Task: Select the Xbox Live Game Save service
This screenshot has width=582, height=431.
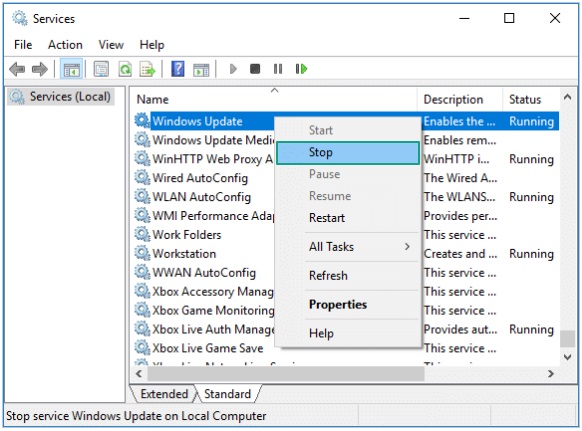Action: [208, 348]
